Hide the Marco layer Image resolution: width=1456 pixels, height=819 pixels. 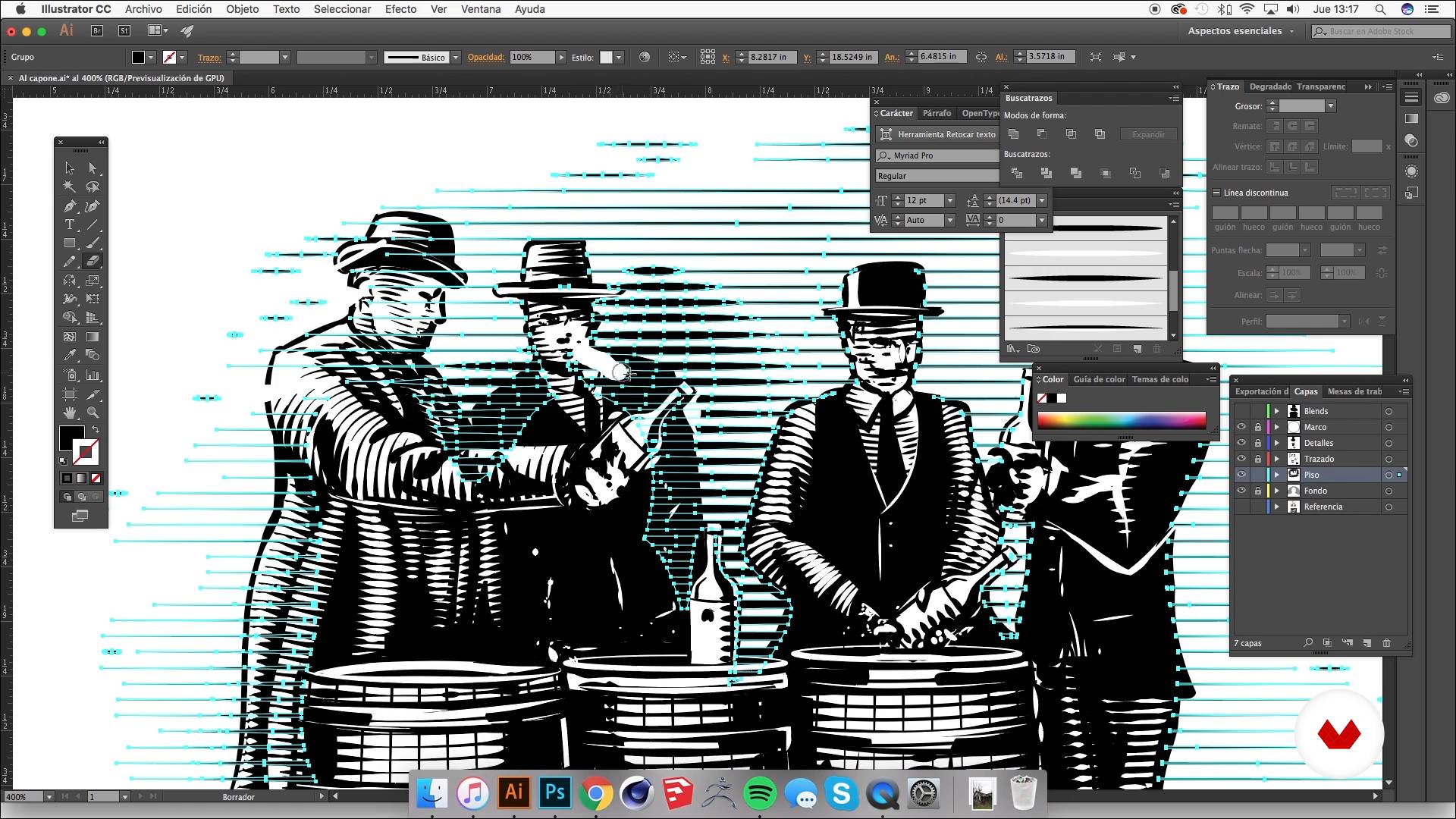pos(1241,427)
